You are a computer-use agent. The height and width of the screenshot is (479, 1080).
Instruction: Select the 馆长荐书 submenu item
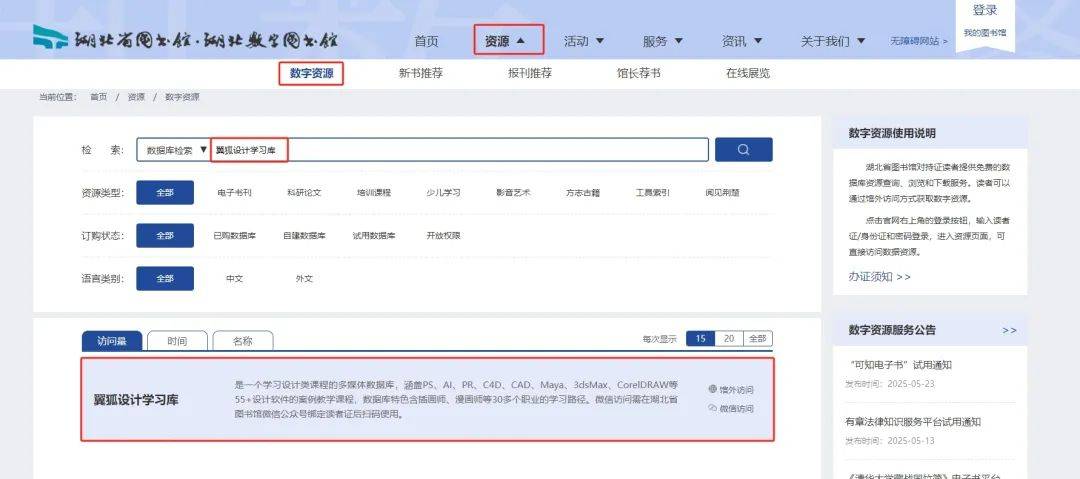pyautogui.click(x=638, y=73)
